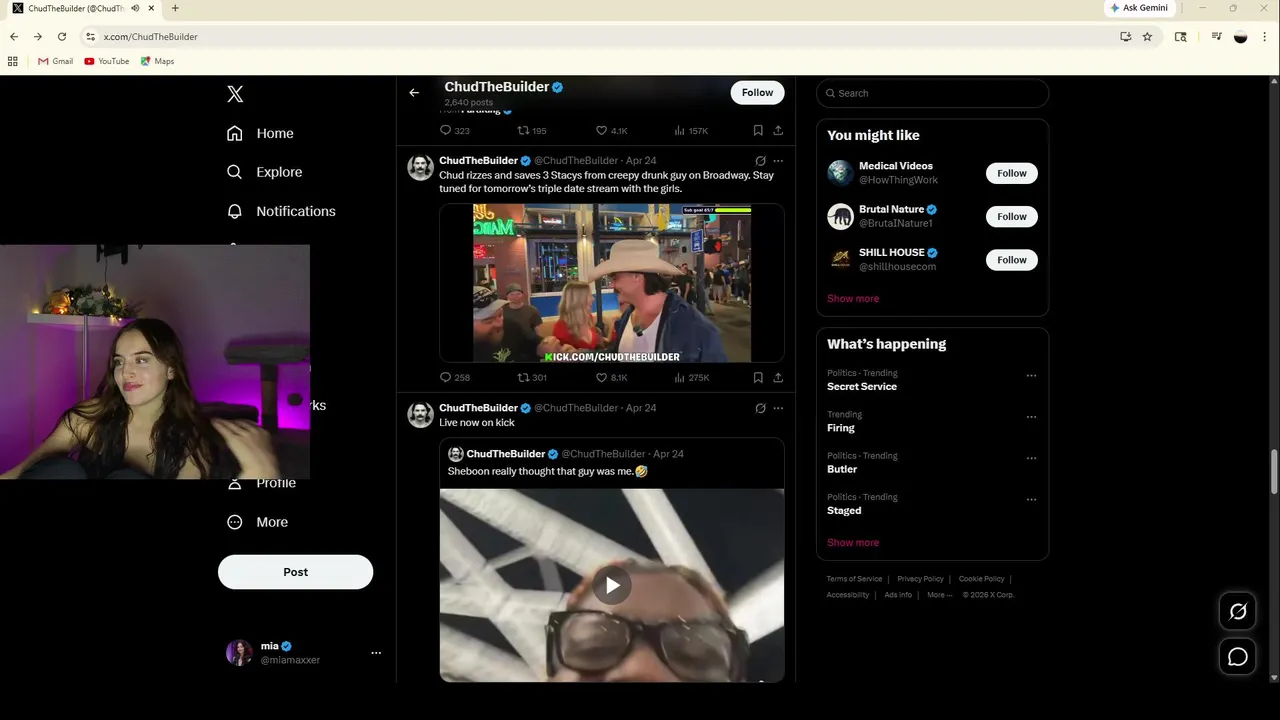Open Maps bookmark
This screenshot has height=720, width=1280.
[158, 61]
